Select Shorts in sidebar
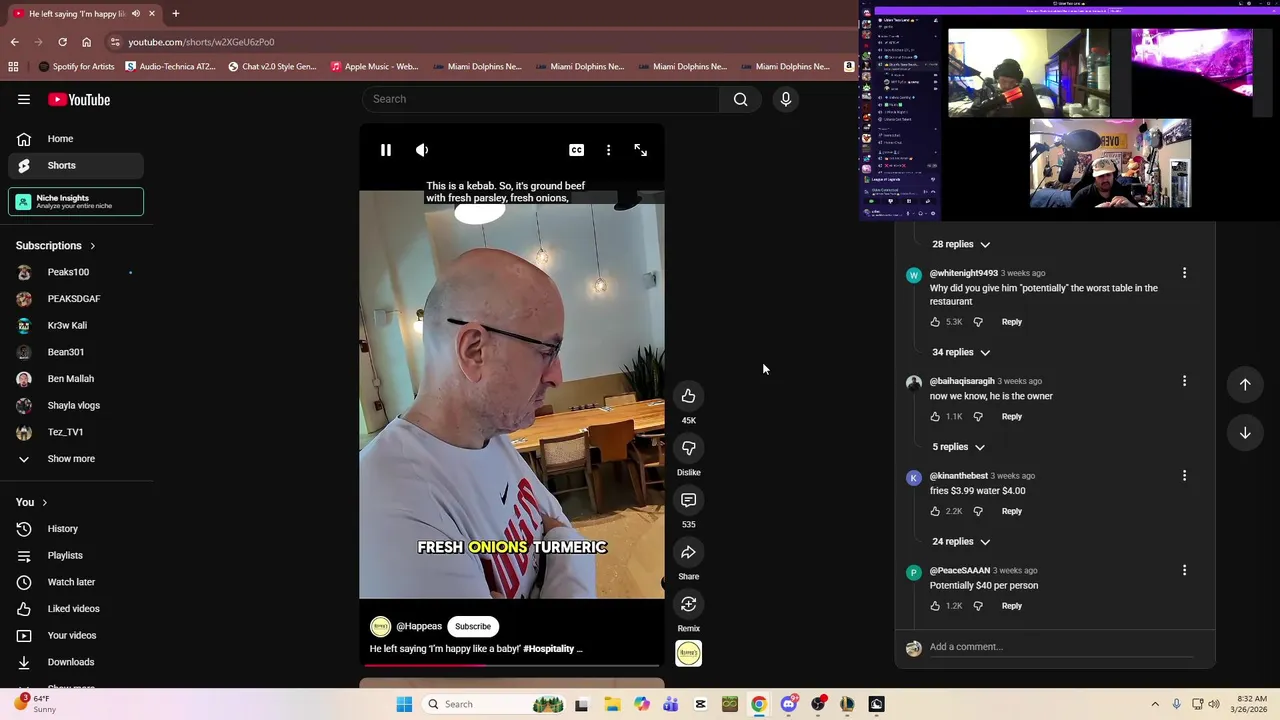The image size is (1280, 720). coord(76,165)
